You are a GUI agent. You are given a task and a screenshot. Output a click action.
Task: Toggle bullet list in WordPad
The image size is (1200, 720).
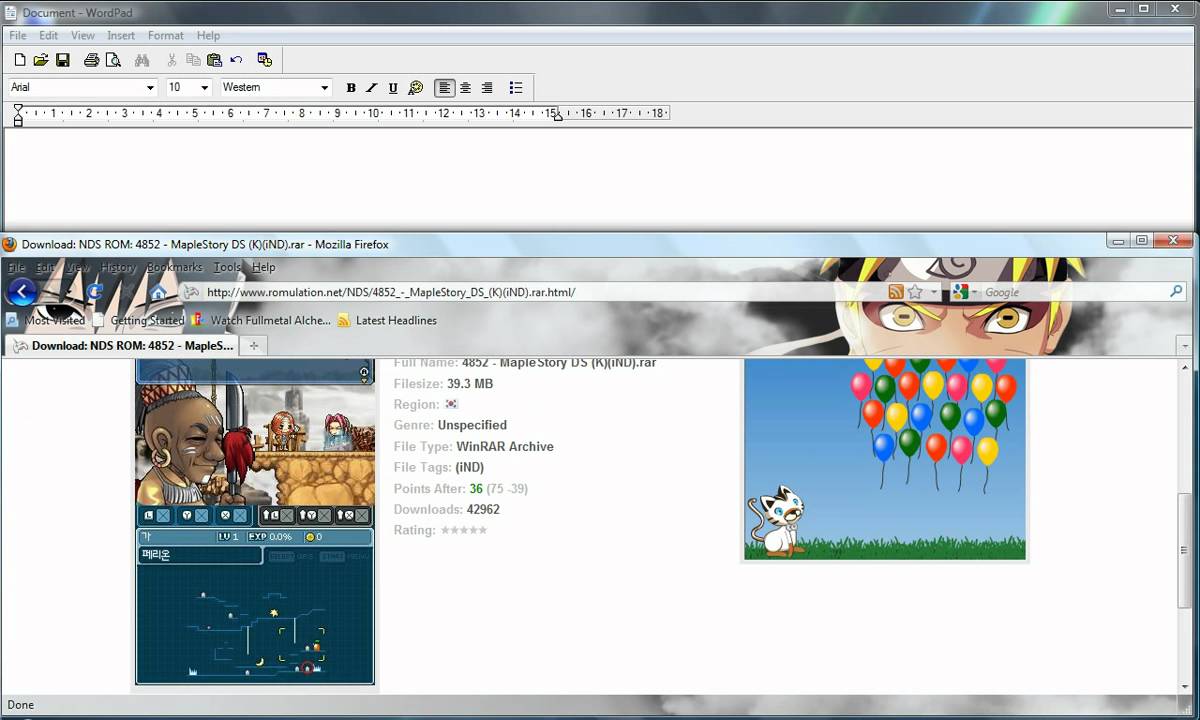pos(516,88)
